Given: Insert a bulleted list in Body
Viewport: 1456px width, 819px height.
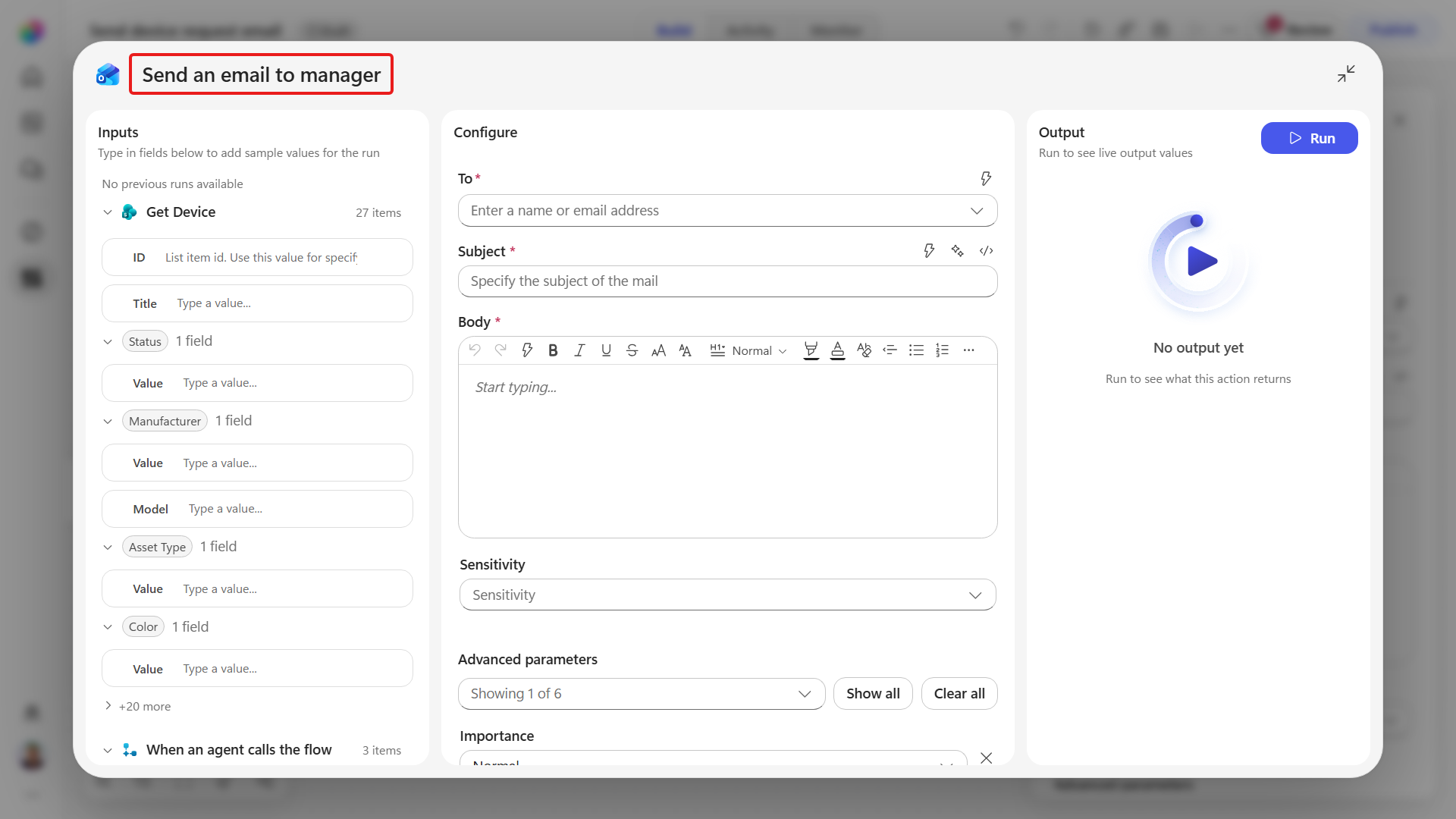Looking at the screenshot, I should click(916, 350).
